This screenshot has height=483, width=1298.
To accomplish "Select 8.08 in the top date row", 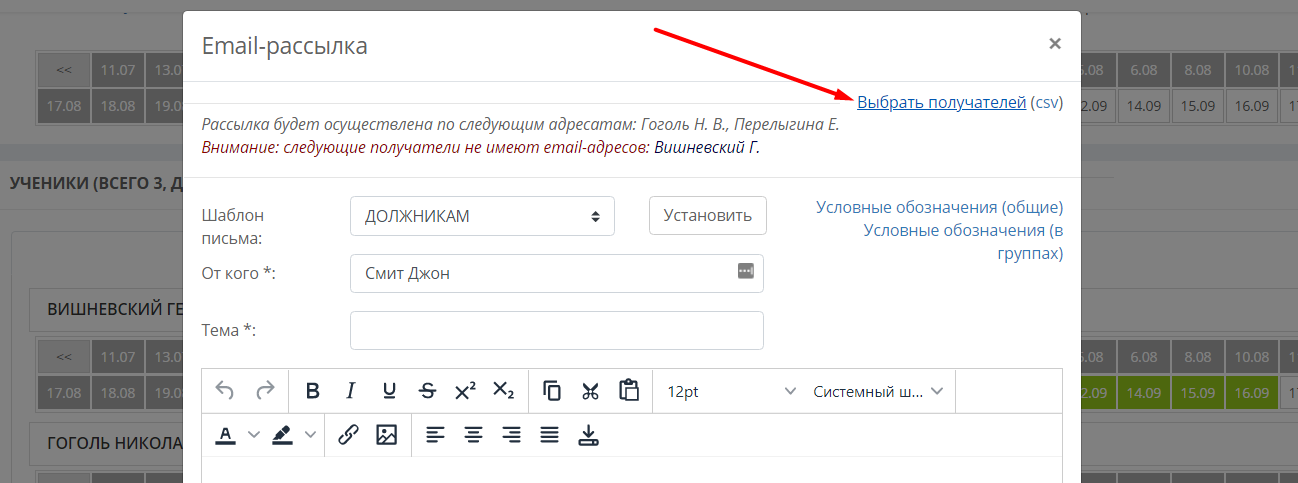I will [x=1197, y=71].
